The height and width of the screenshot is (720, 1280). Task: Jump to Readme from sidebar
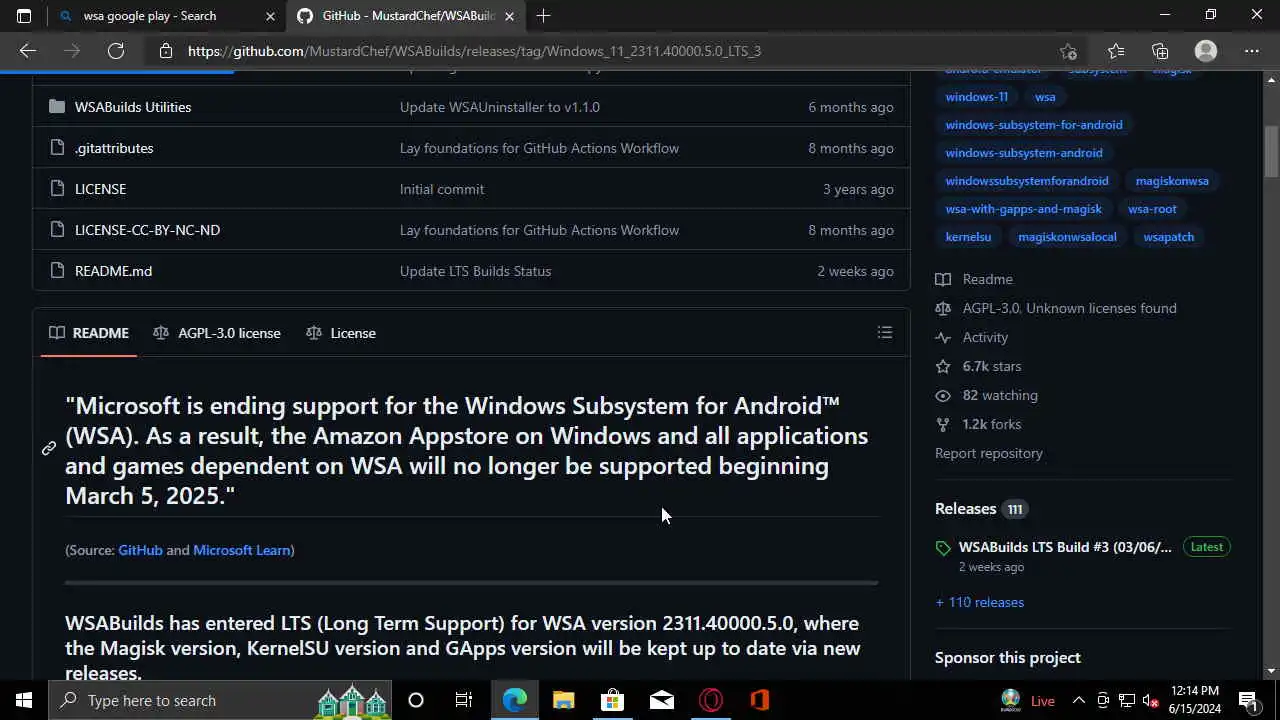point(975,279)
